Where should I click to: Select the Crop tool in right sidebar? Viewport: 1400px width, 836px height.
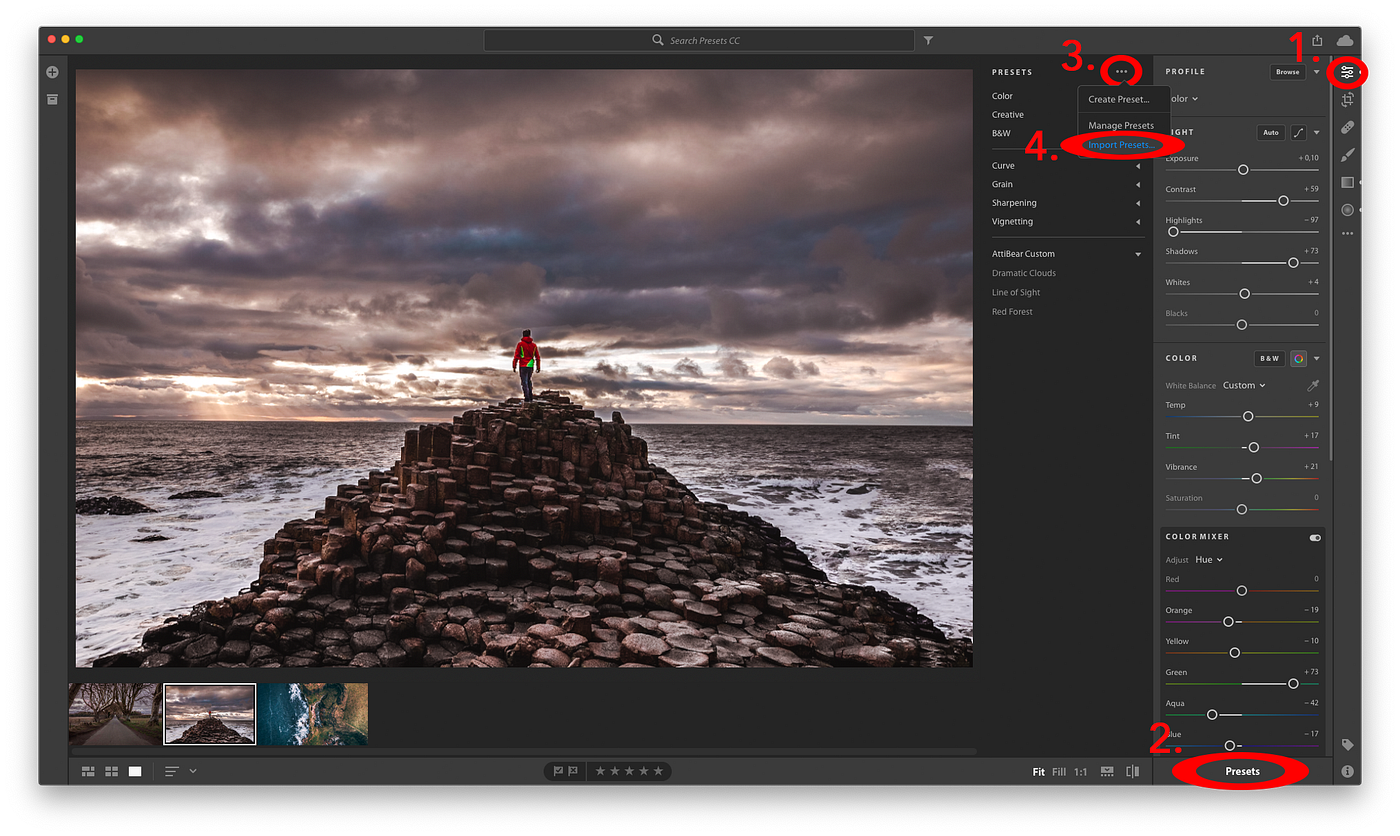click(1348, 100)
